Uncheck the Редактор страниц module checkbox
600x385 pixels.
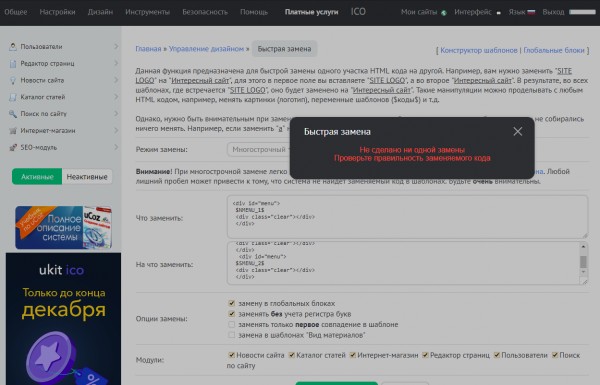425,355
